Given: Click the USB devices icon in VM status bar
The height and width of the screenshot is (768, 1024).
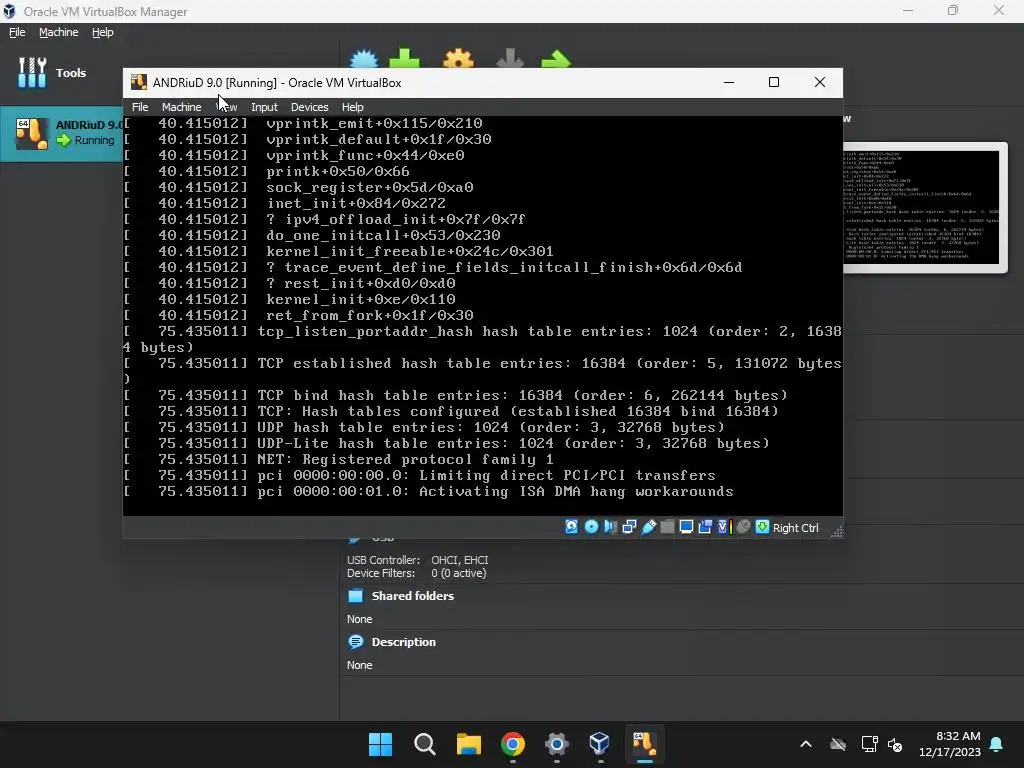Looking at the screenshot, I should 648,527.
